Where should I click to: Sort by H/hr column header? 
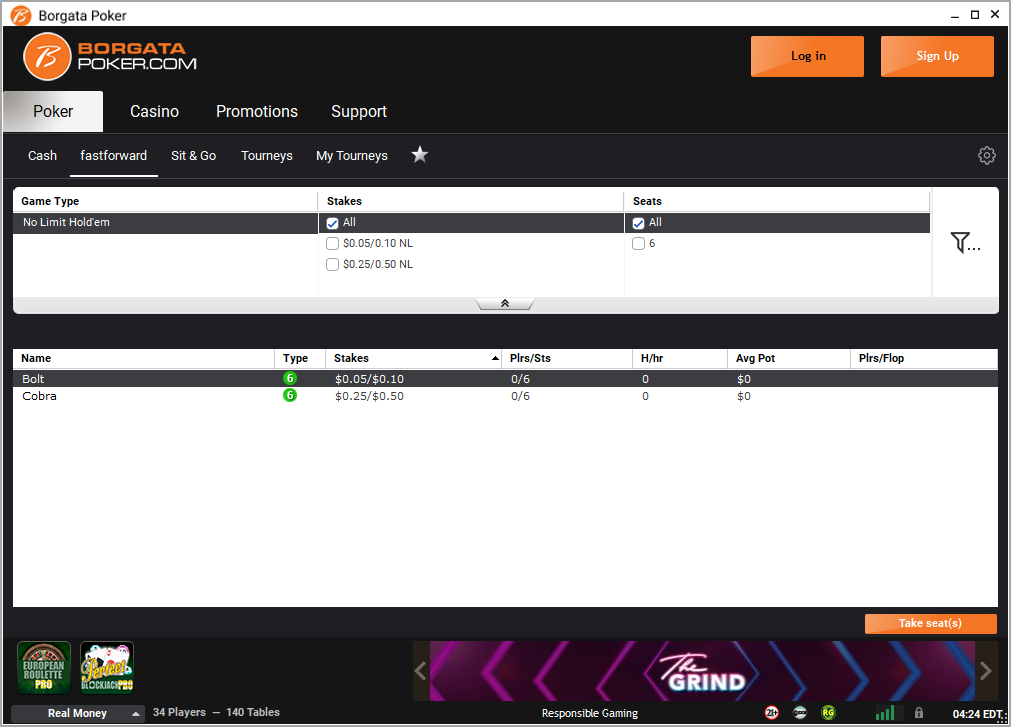pyautogui.click(x=680, y=358)
